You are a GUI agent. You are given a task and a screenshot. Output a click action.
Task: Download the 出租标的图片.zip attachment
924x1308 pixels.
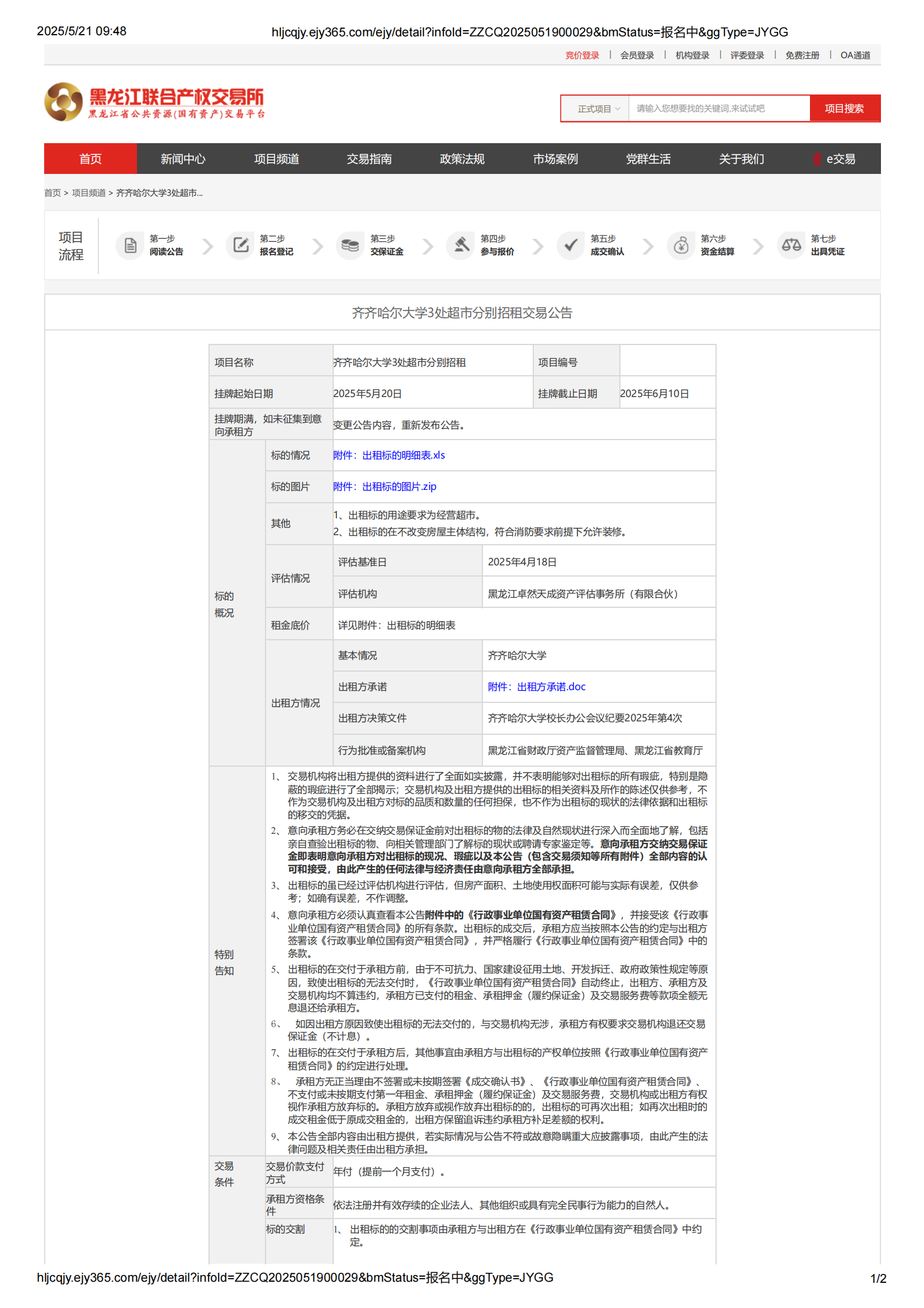tap(384, 487)
